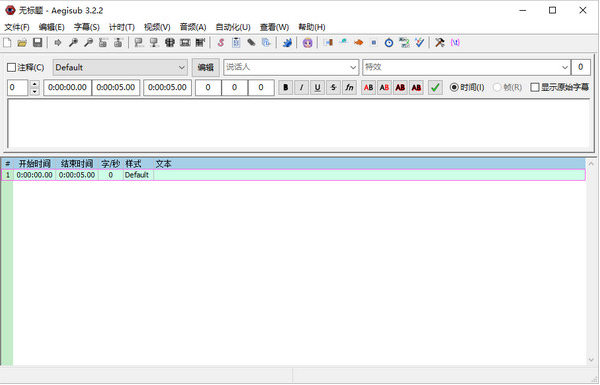Jump video to subtitle start icon
The image size is (600, 385).
coord(103,42)
